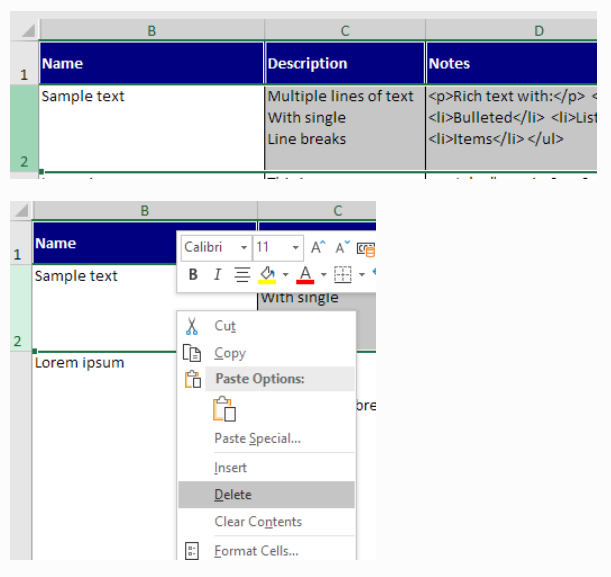This screenshot has height=577, width=611.
Task: Click the accounting number format icon
Action: (x=367, y=247)
